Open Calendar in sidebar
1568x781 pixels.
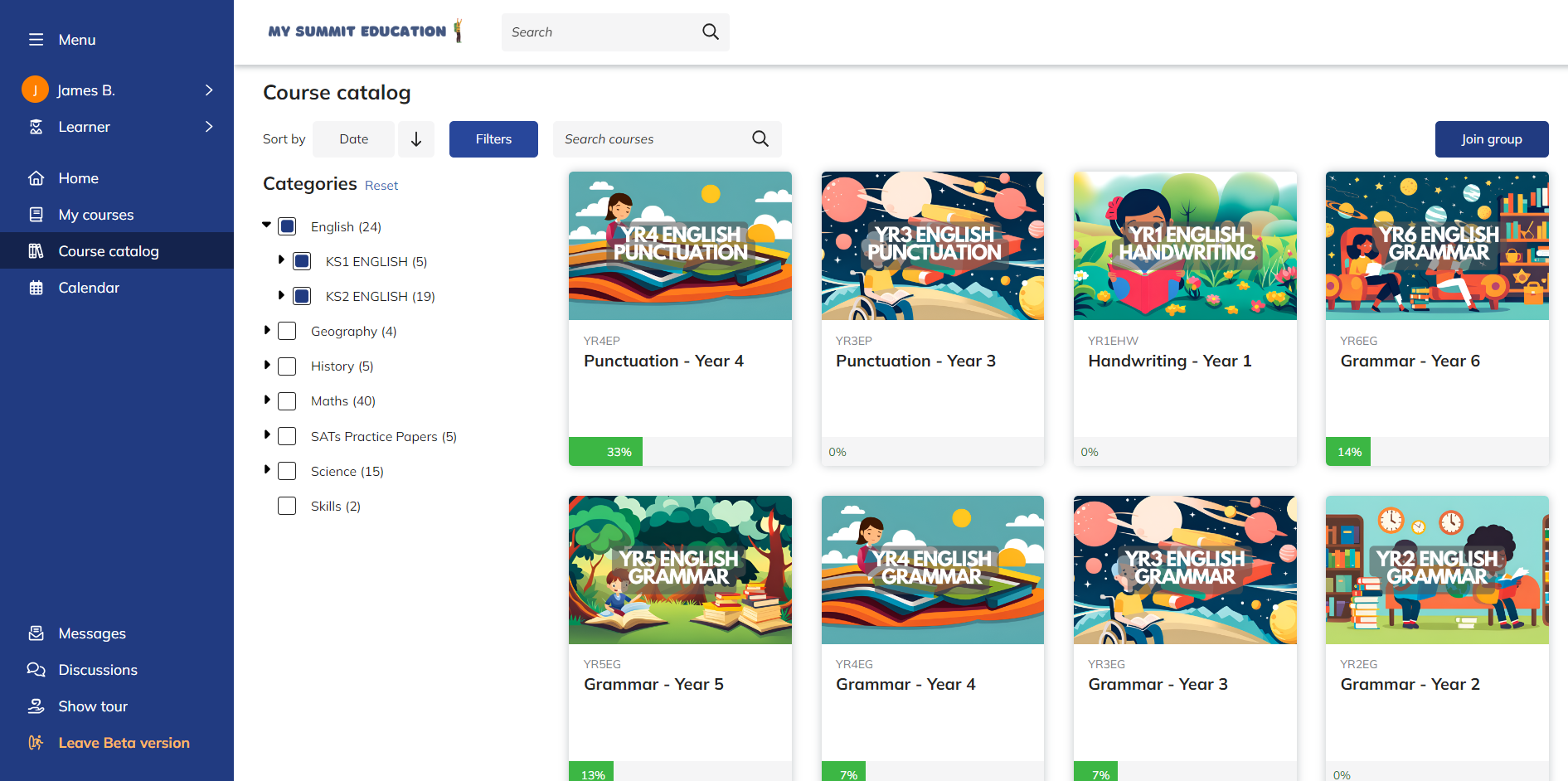click(x=117, y=288)
